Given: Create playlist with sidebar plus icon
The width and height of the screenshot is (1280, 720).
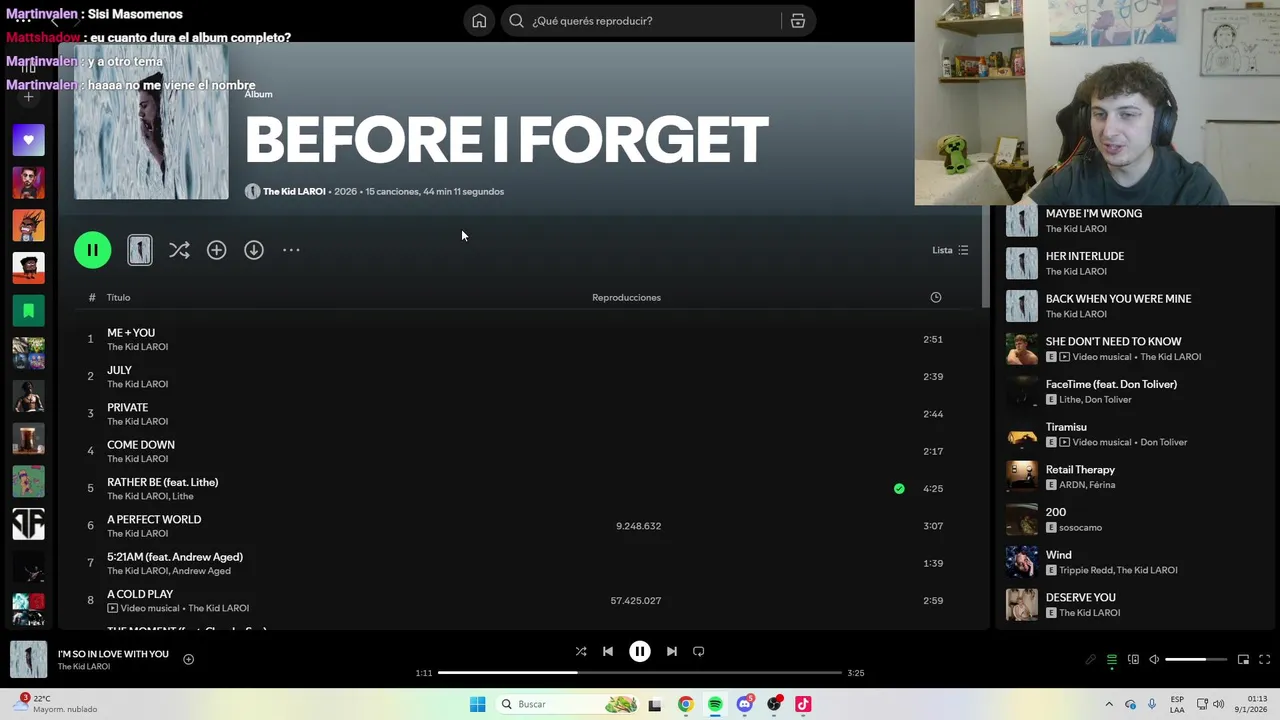Looking at the screenshot, I should [28, 97].
